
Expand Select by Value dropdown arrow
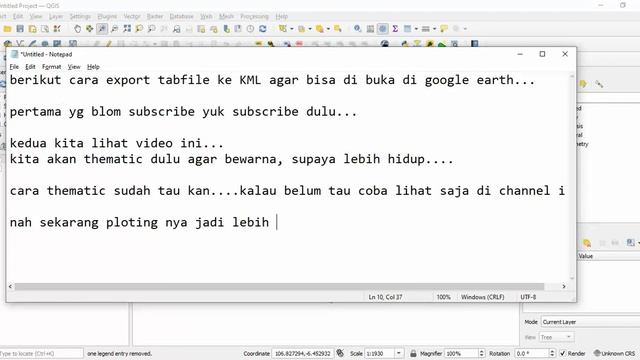(x=310, y=29)
